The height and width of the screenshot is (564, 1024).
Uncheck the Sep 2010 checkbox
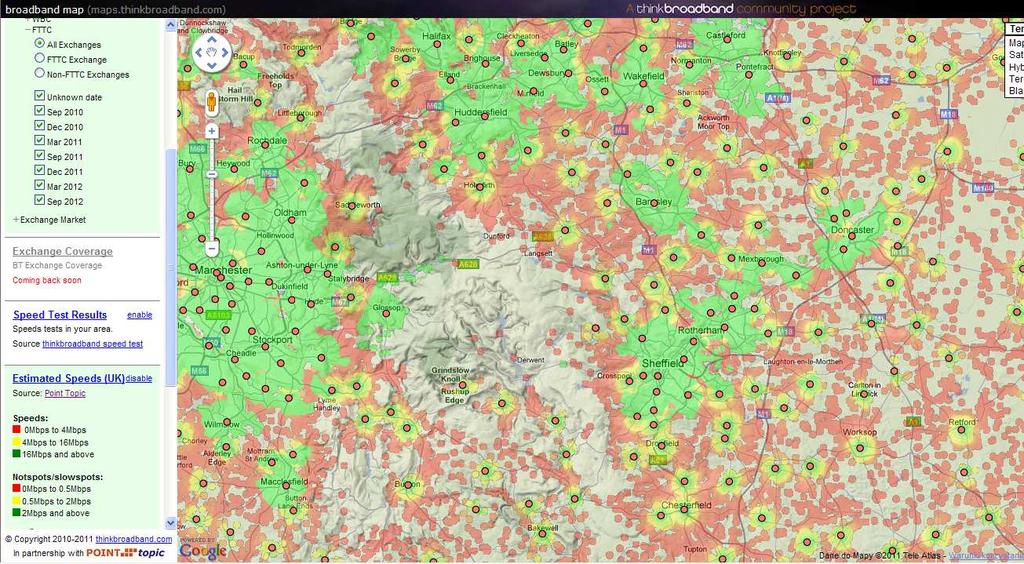coord(40,111)
